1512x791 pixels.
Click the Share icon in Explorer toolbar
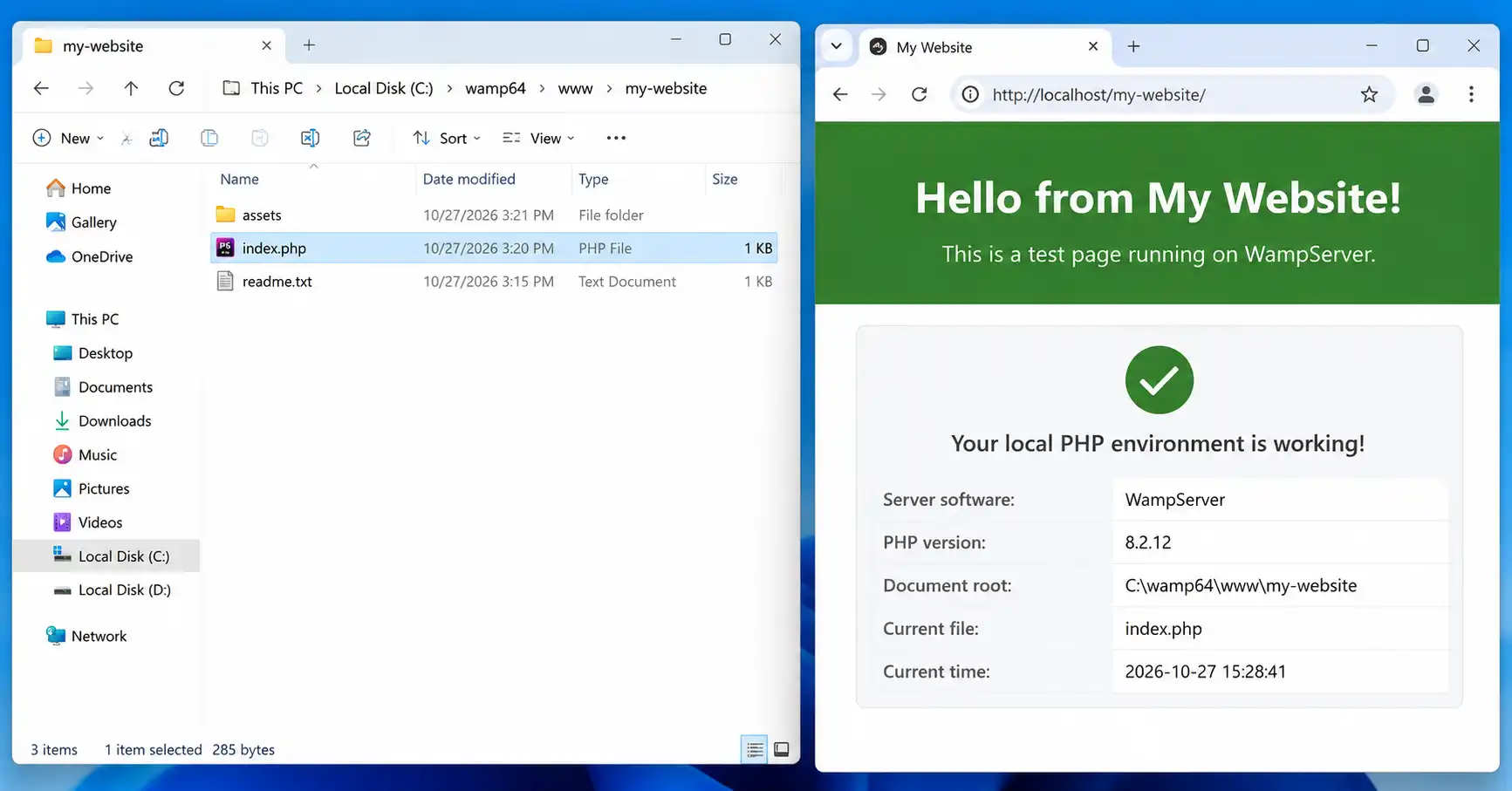coord(362,138)
